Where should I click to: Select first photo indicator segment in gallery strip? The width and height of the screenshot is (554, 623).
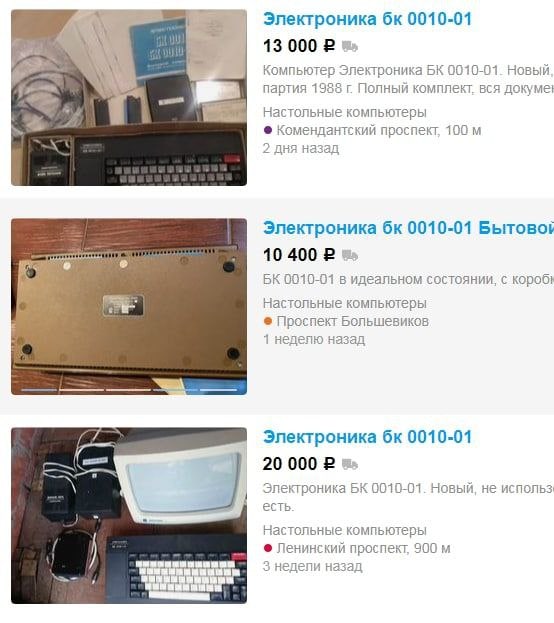[x=39, y=390]
